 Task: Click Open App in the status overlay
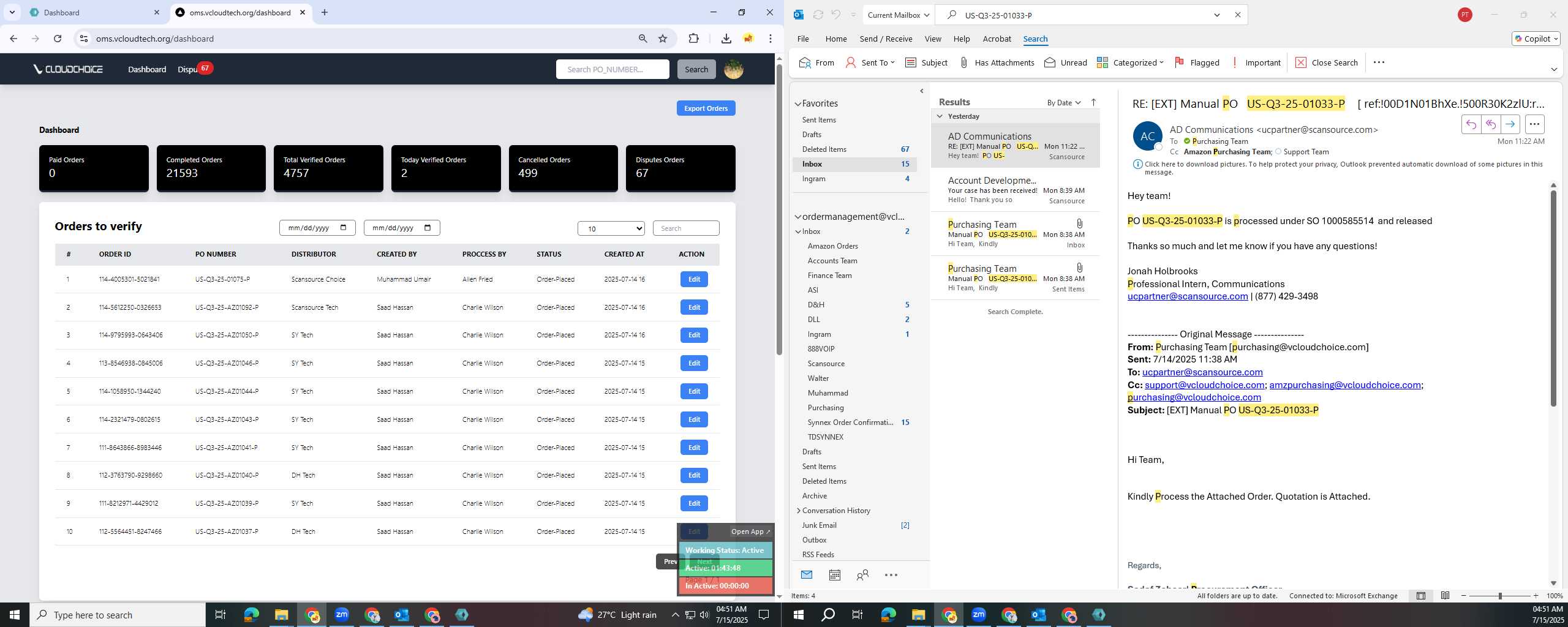pyautogui.click(x=750, y=531)
